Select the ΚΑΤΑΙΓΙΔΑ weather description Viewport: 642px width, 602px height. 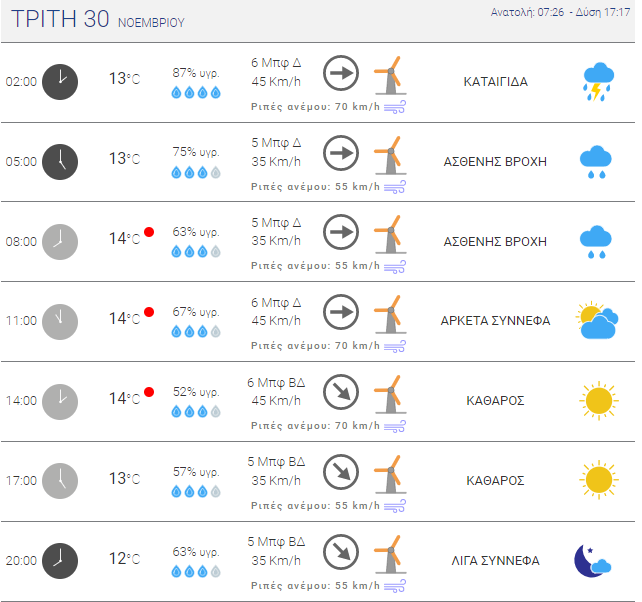(x=495, y=82)
